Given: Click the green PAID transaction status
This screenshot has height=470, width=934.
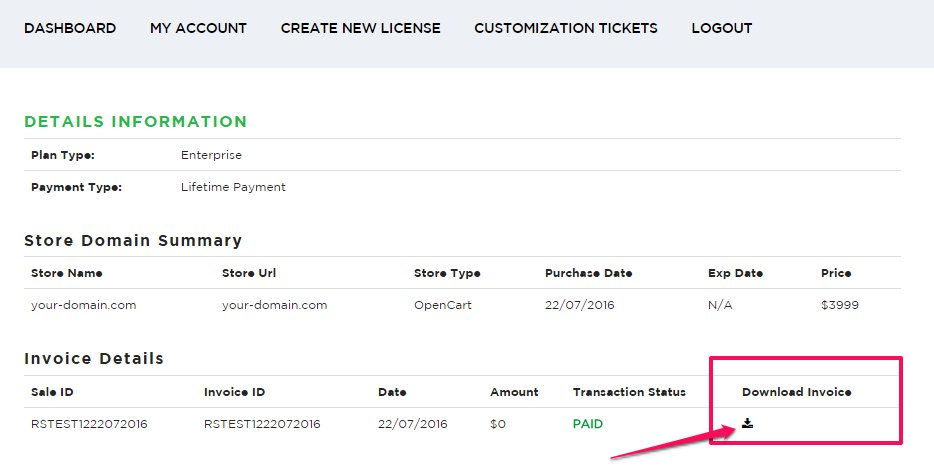Looking at the screenshot, I should click(x=588, y=424).
